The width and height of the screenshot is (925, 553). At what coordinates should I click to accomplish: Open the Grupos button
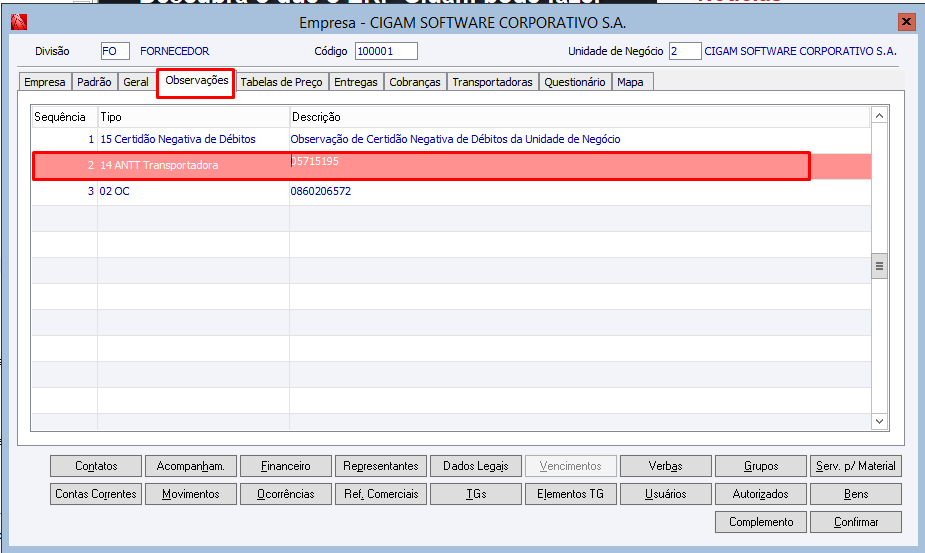tap(761, 466)
